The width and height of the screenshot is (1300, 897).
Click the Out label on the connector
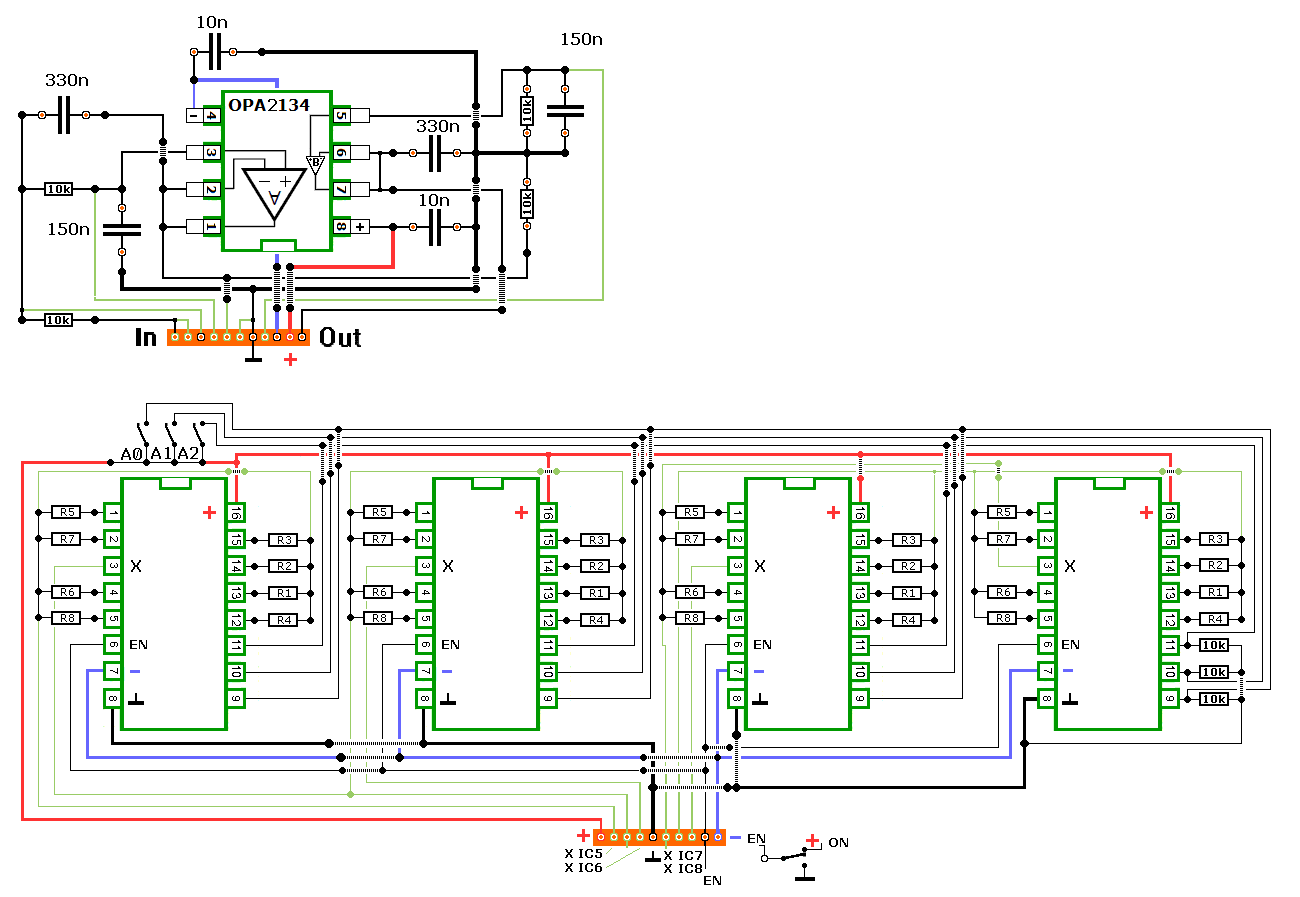340,338
